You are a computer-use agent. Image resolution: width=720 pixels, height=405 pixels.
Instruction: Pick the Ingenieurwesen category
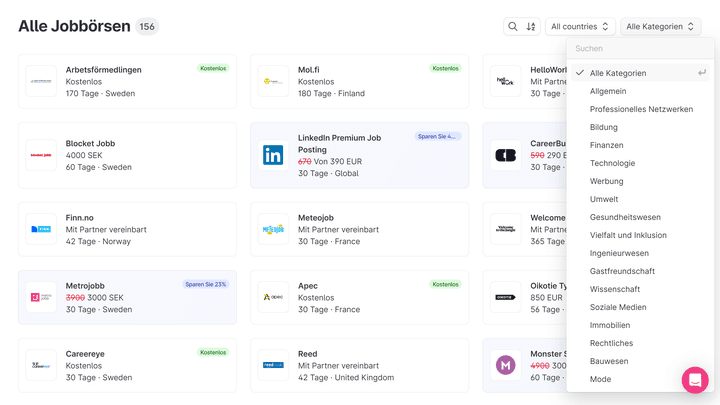[640, 253]
